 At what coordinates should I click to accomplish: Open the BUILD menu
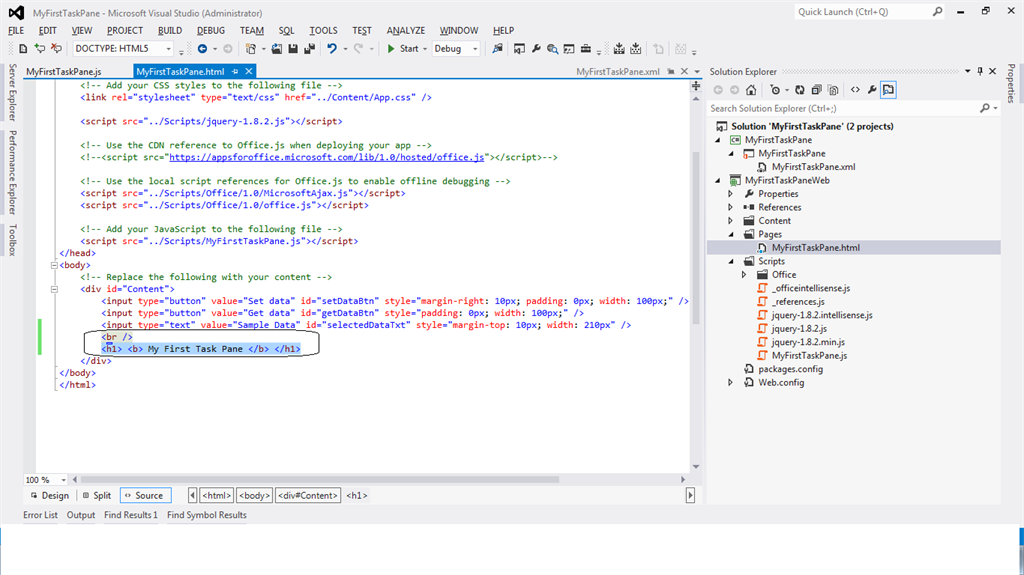(x=170, y=31)
